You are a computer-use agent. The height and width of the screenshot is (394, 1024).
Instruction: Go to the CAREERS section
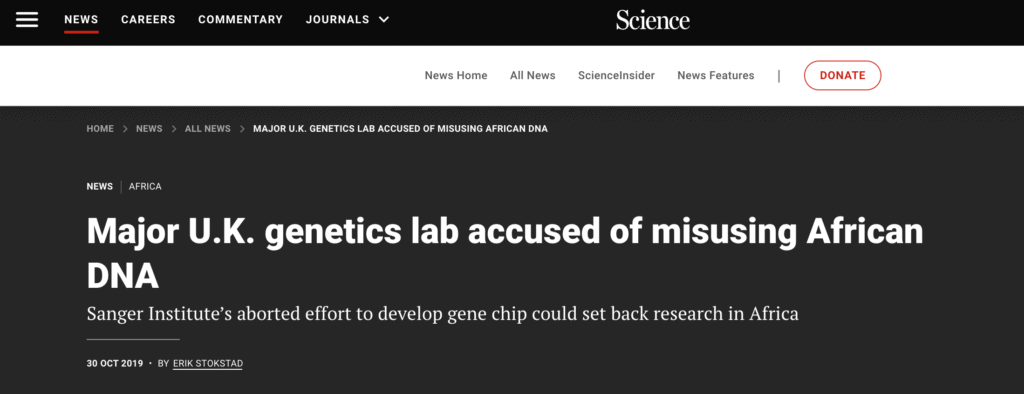(148, 20)
